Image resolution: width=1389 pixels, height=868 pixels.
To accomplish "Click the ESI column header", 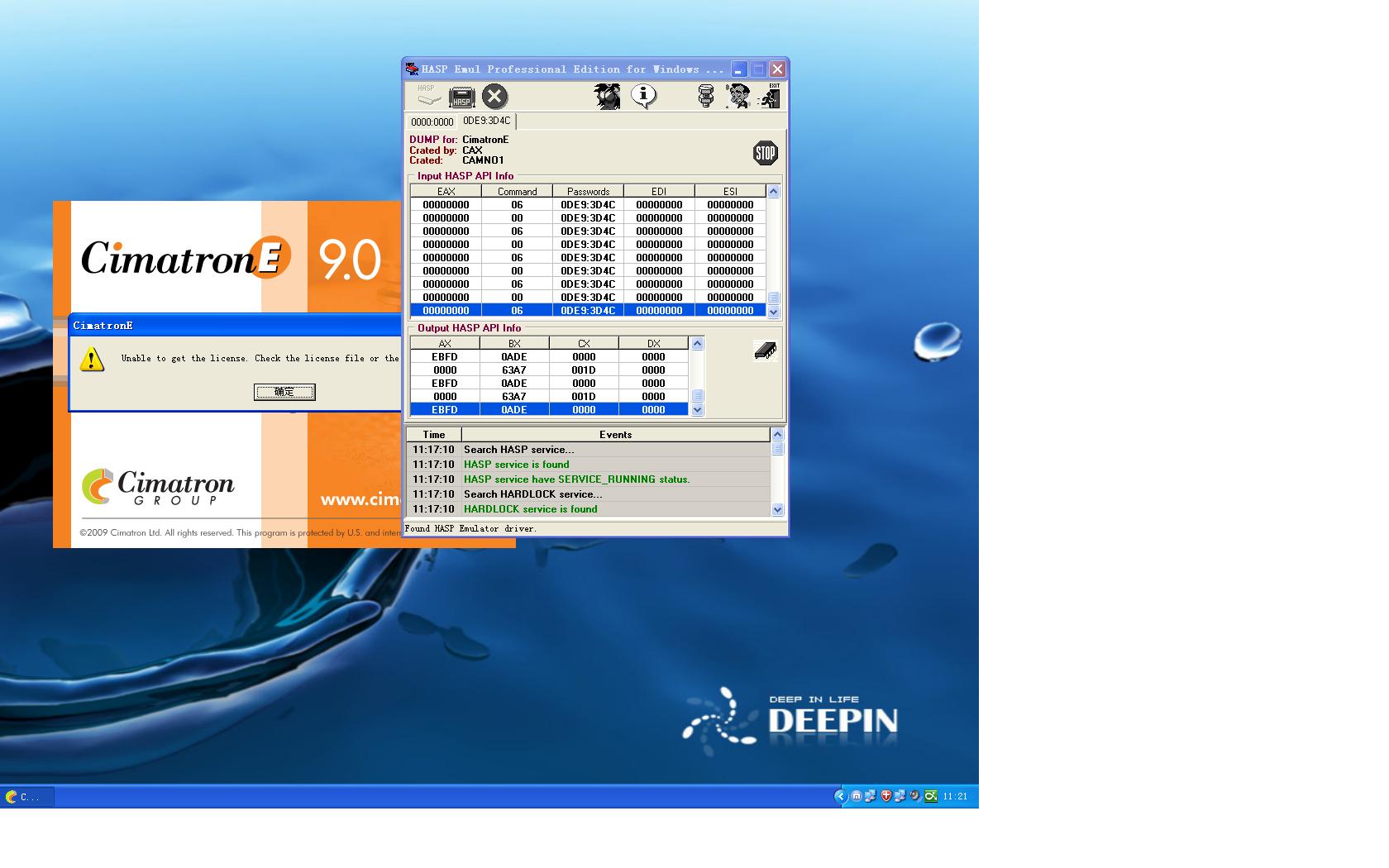I will tap(730, 191).
